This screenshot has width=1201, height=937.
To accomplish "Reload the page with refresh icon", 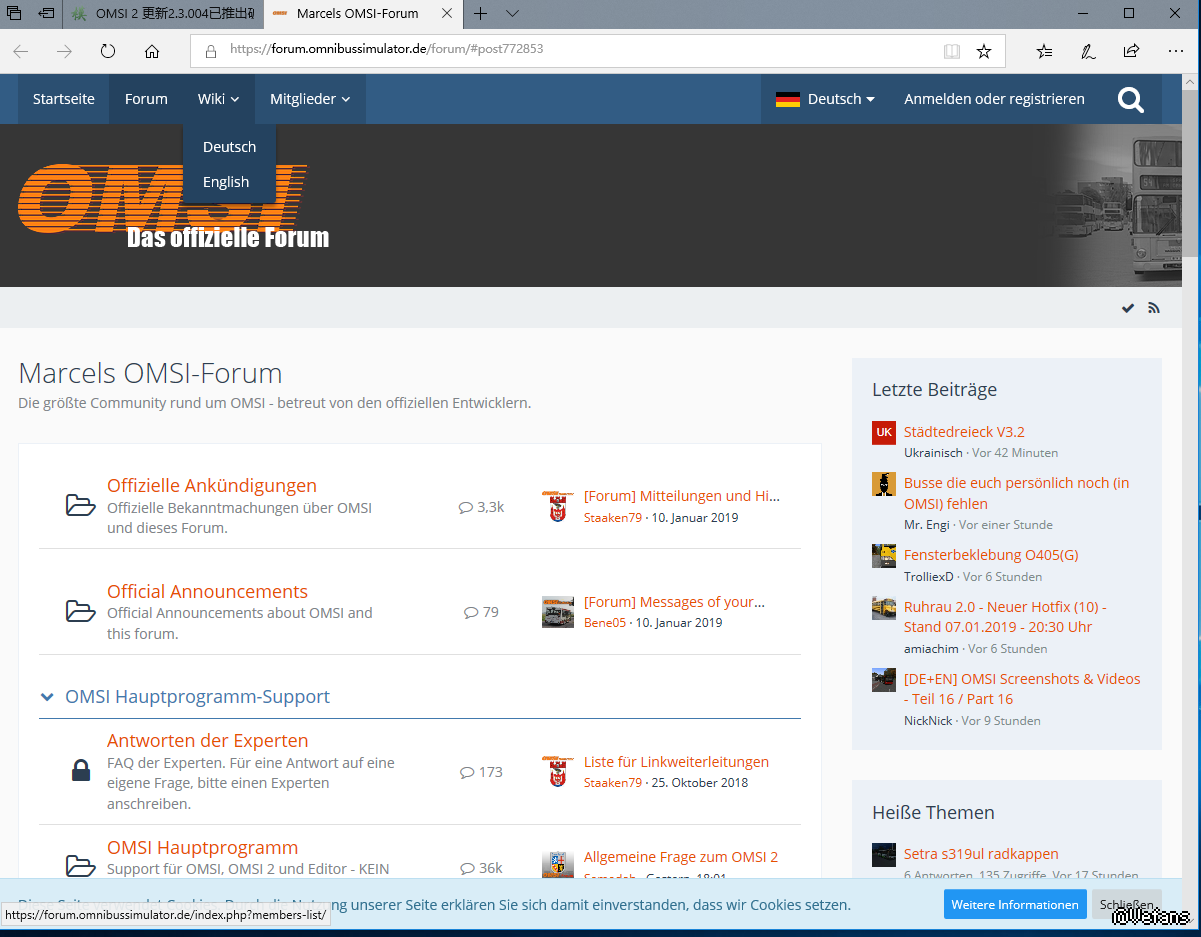I will click(108, 51).
